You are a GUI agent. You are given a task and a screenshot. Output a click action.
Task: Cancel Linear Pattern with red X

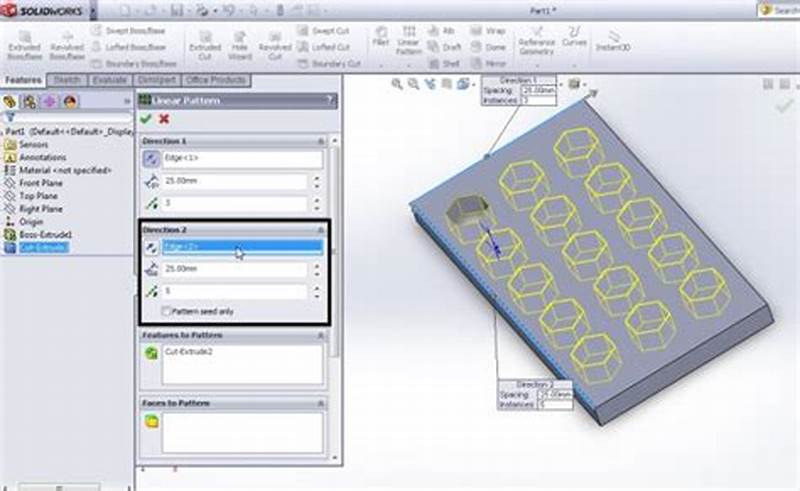tap(164, 119)
